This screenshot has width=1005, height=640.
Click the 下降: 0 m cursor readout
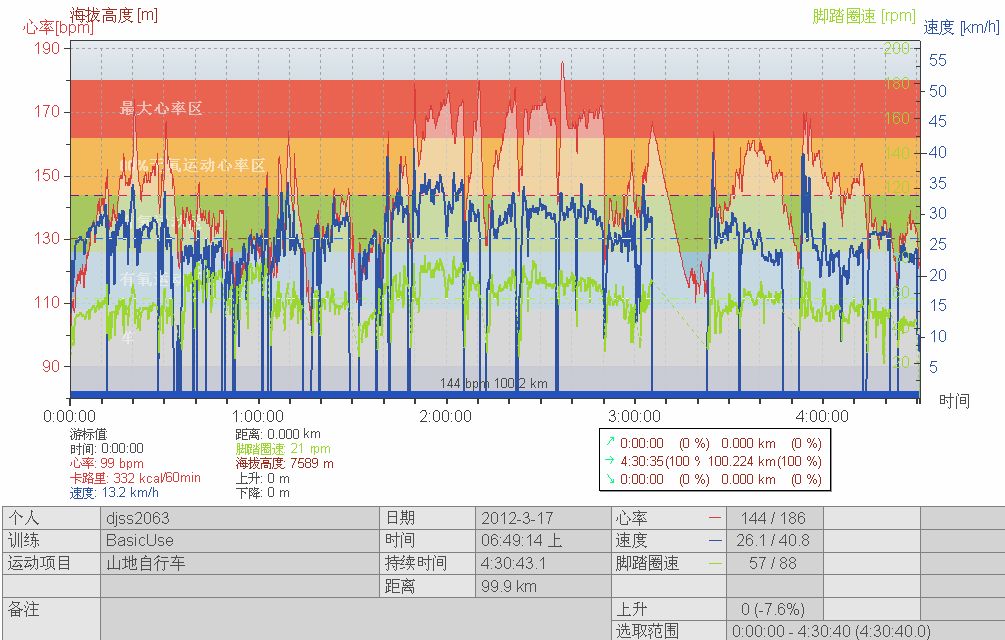tap(263, 493)
